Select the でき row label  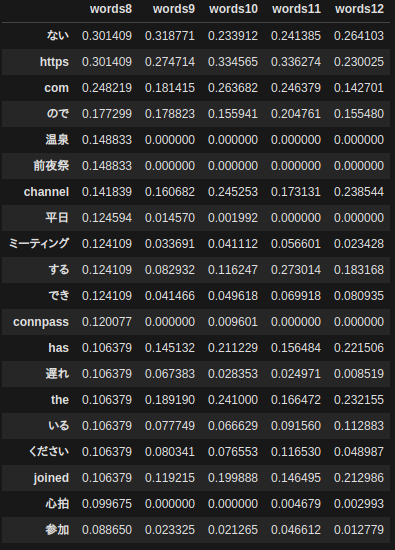pos(59,296)
